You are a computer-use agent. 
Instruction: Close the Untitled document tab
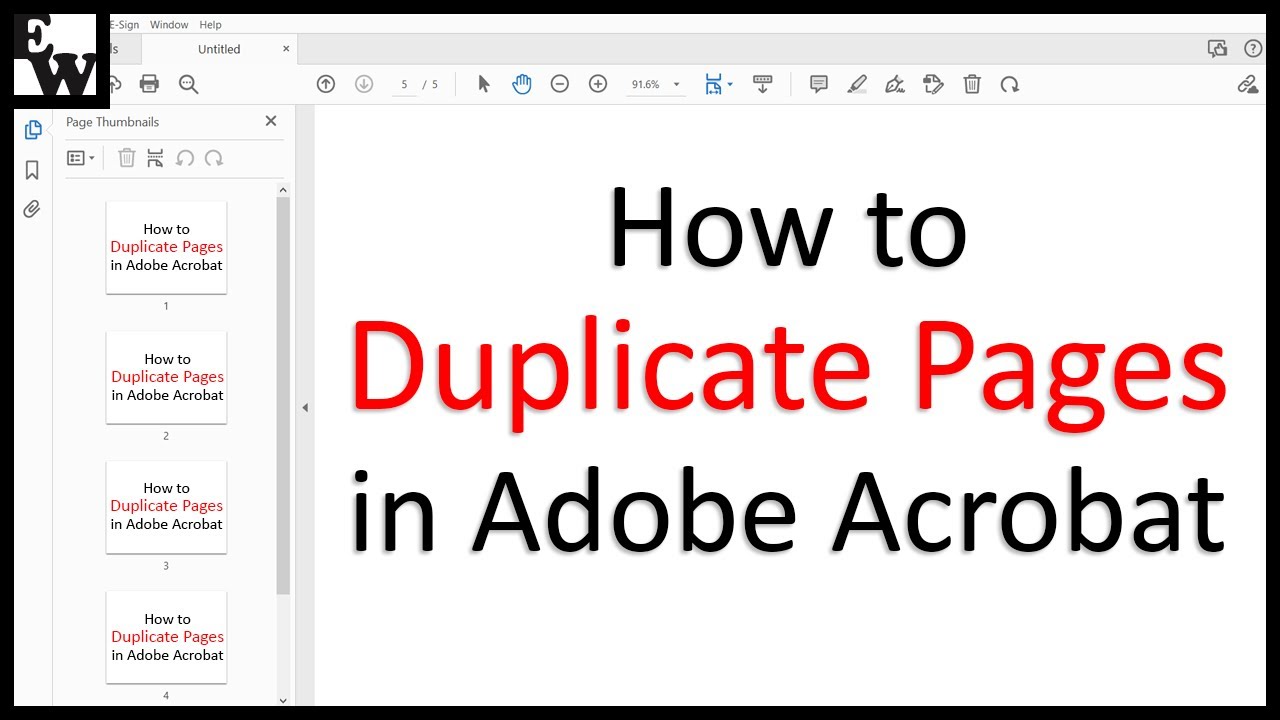(x=286, y=48)
